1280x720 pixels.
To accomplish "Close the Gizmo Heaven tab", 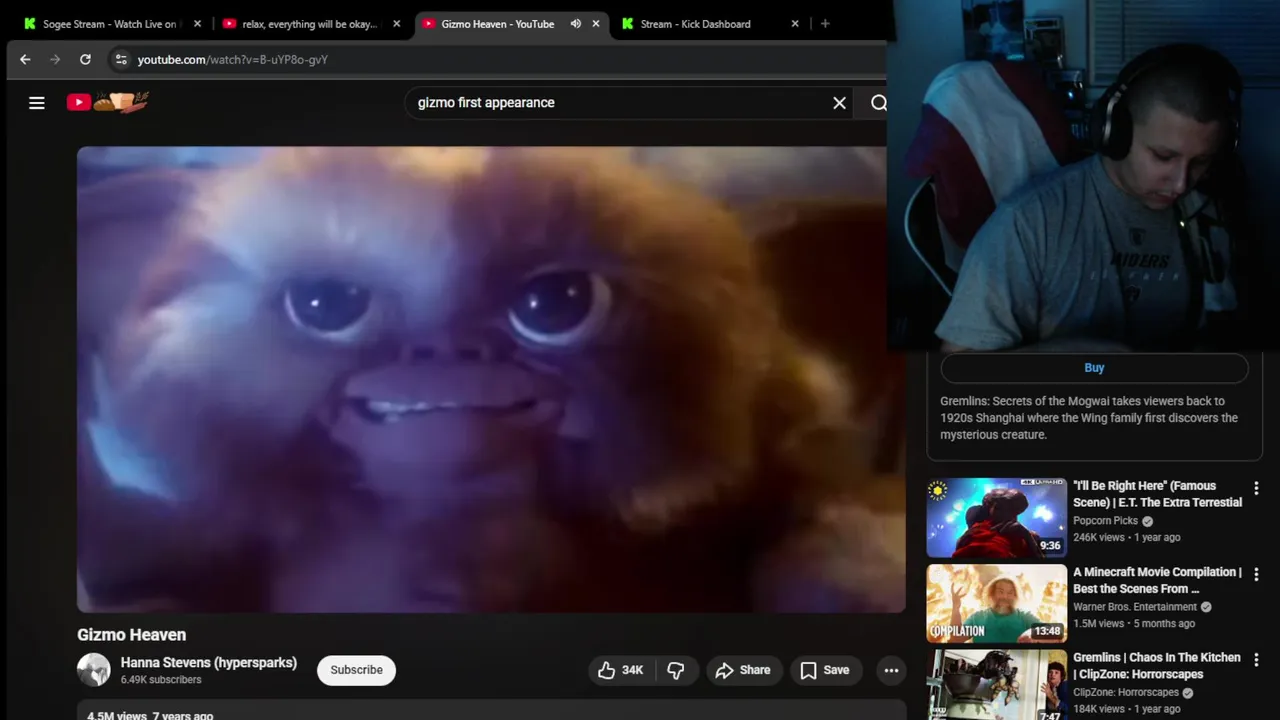I will click(x=597, y=24).
